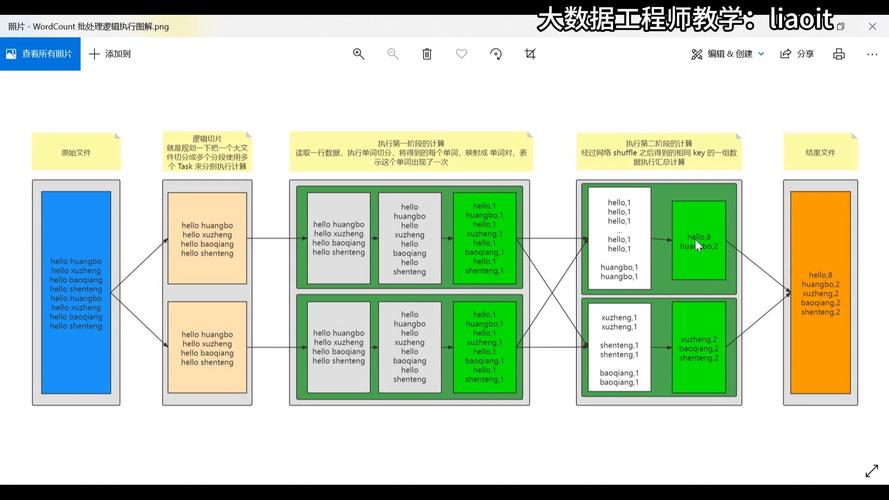Print the photo with printer icon
Screen dimensions: 889x500
click(x=839, y=54)
